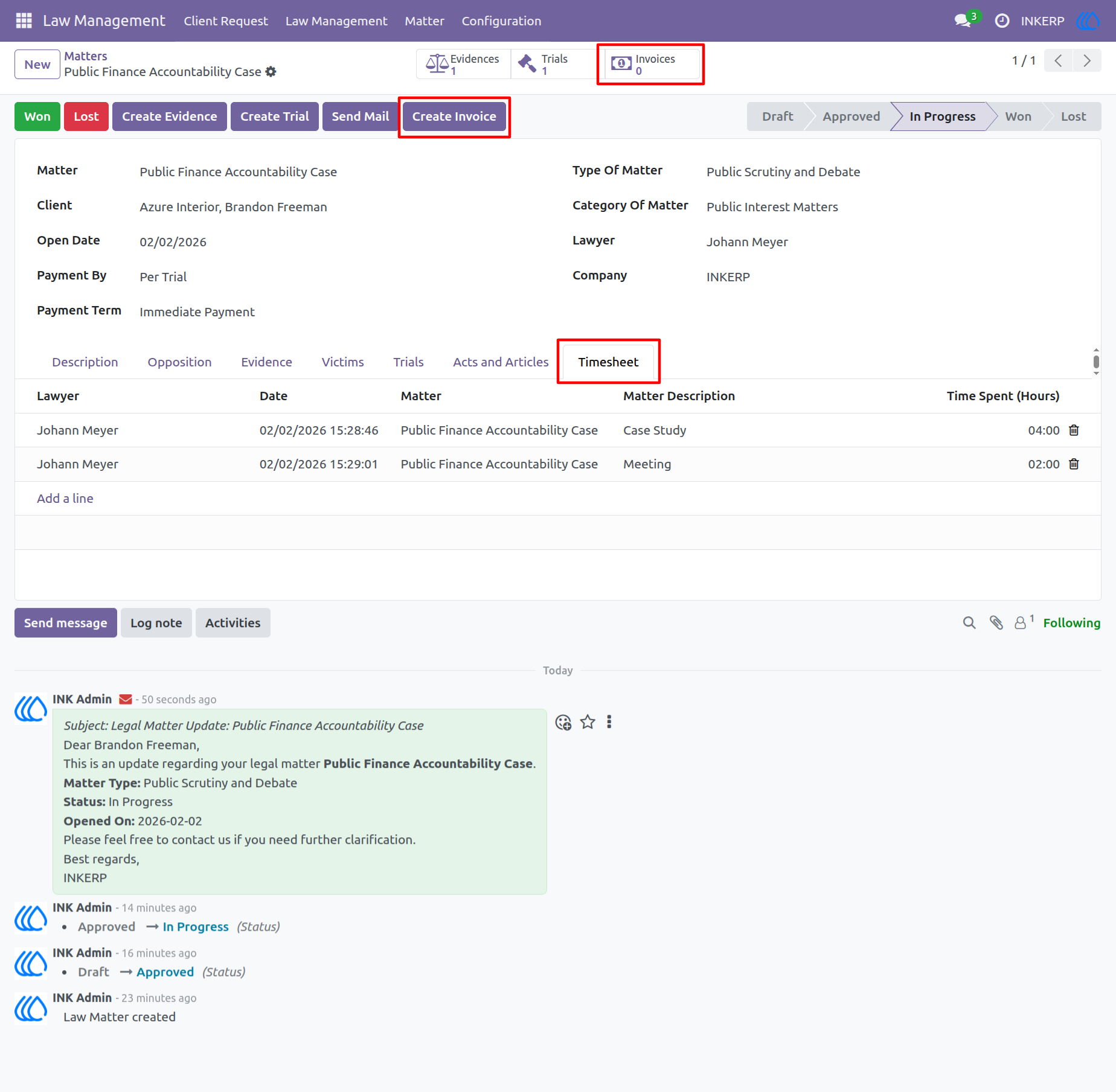Switch to the Opposition tab

[179, 362]
